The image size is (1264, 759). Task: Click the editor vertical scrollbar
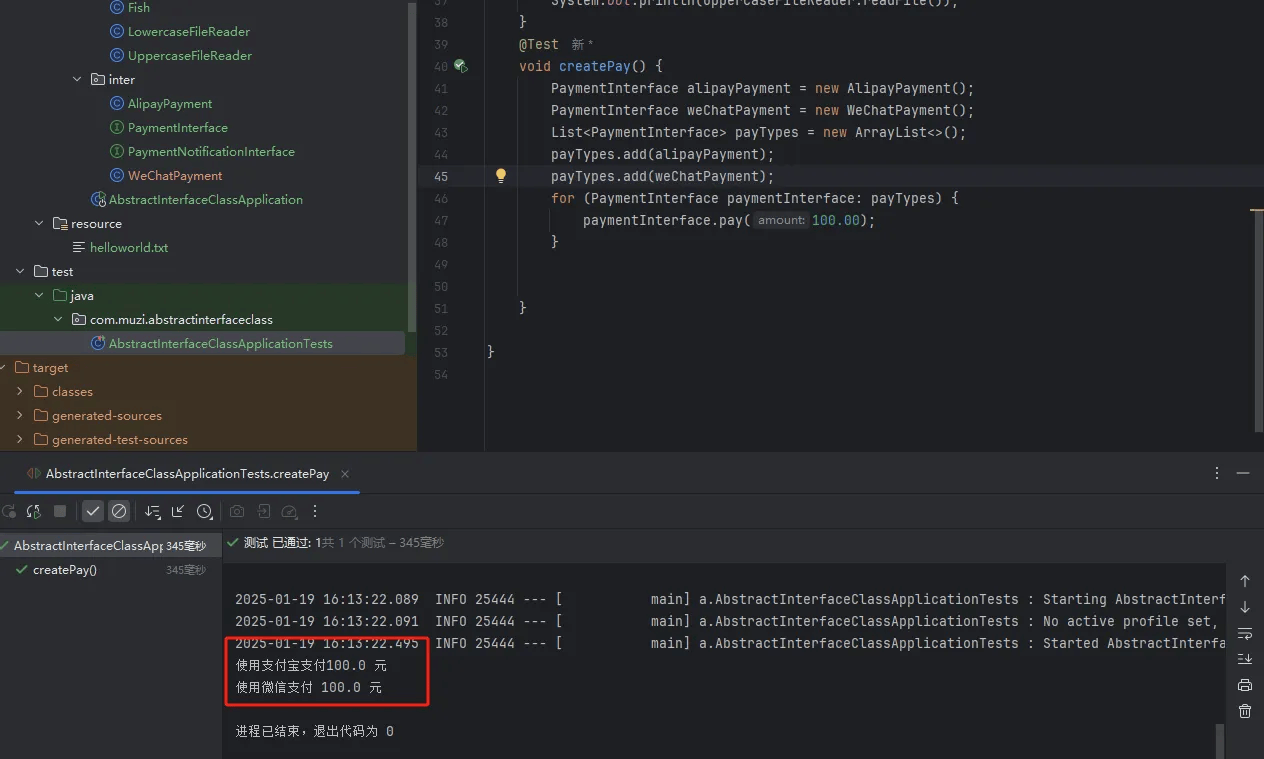pos(1259,320)
